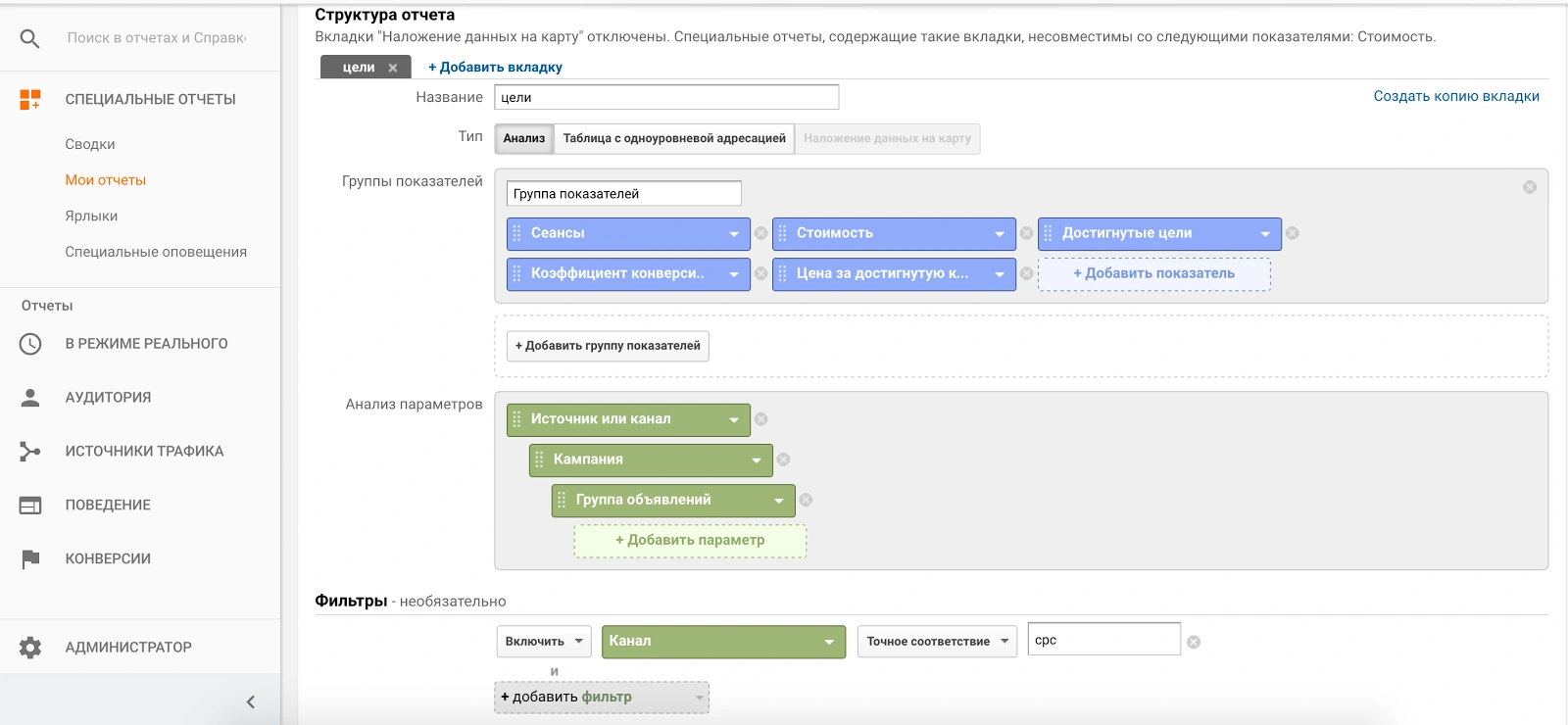Close the цели tab with X

click(393, 68)
